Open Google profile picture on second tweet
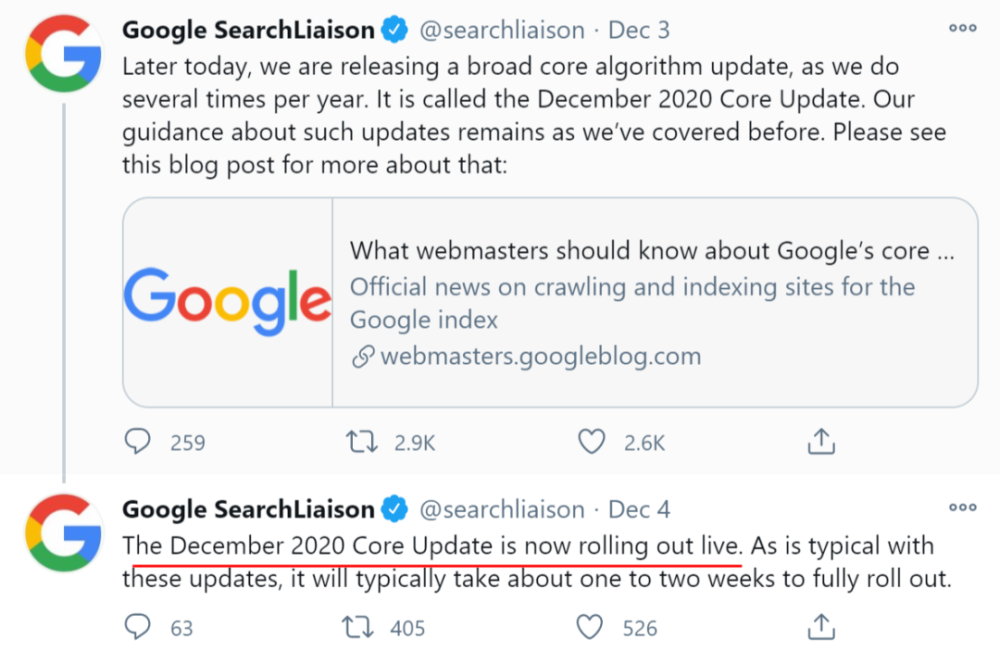This screenshot has width=1000, height=652. (64, 533)
